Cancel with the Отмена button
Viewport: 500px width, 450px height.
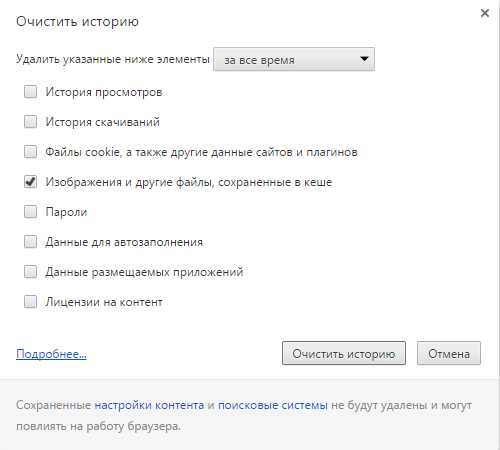[449, 353]
